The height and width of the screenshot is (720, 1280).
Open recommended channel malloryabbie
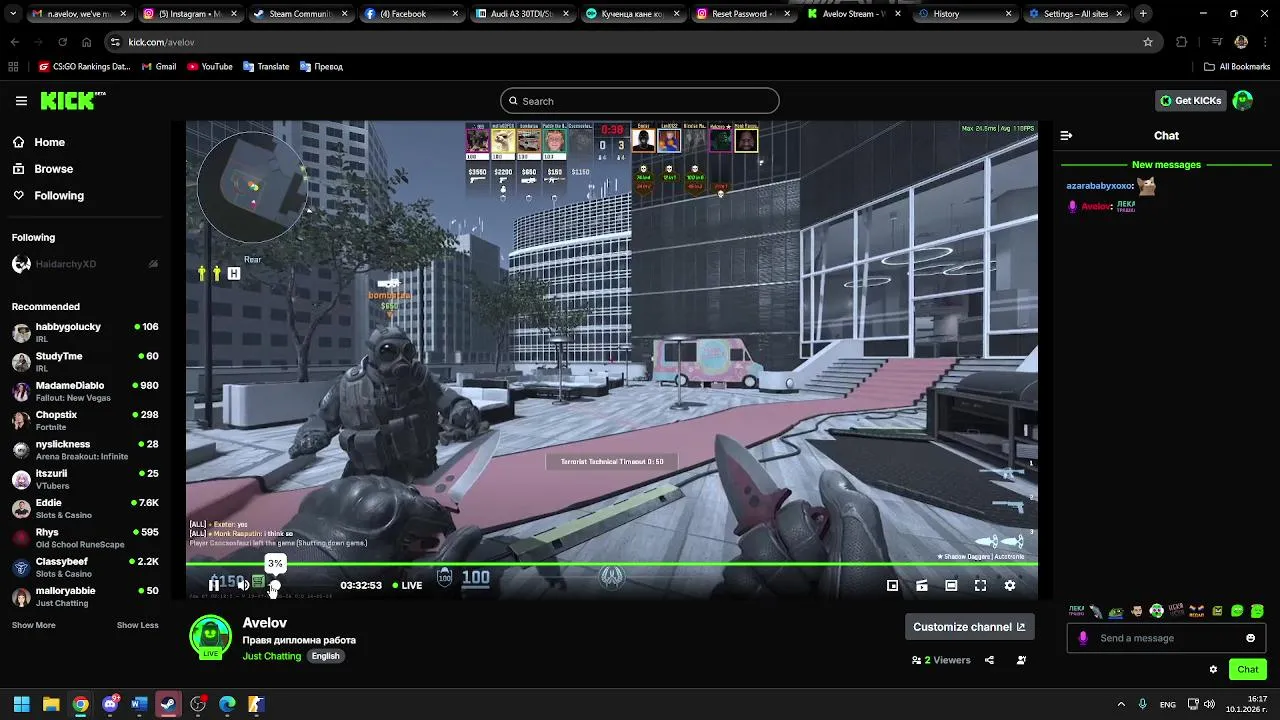coord(85,597)
